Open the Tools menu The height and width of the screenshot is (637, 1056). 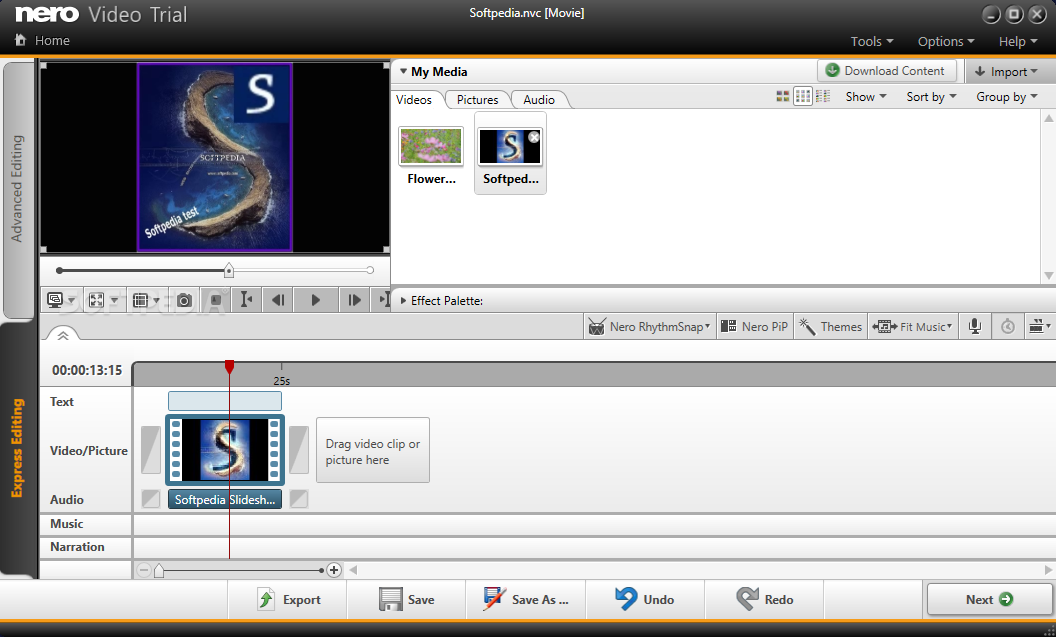tap(872, 42)
